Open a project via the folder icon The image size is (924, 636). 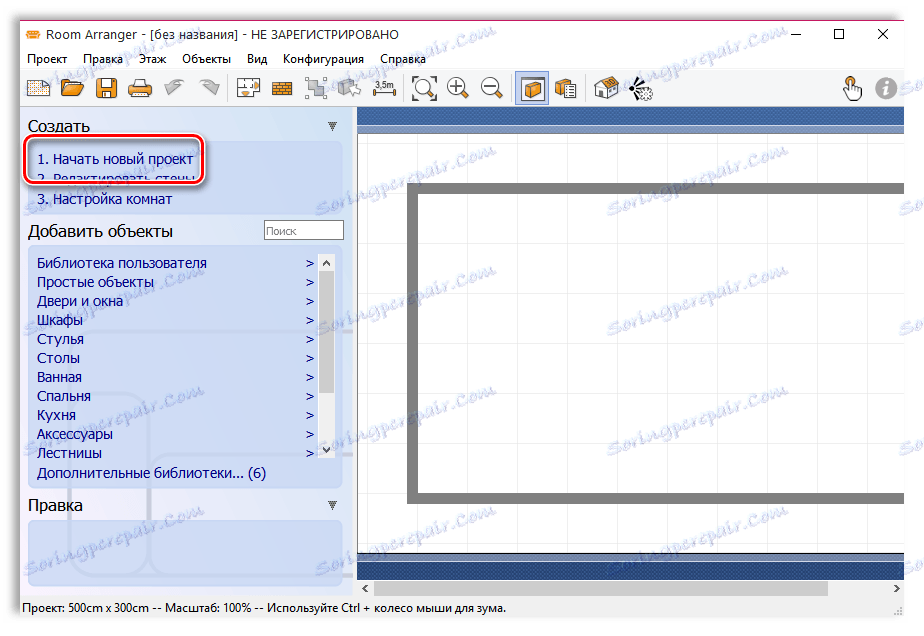[72, 88]
